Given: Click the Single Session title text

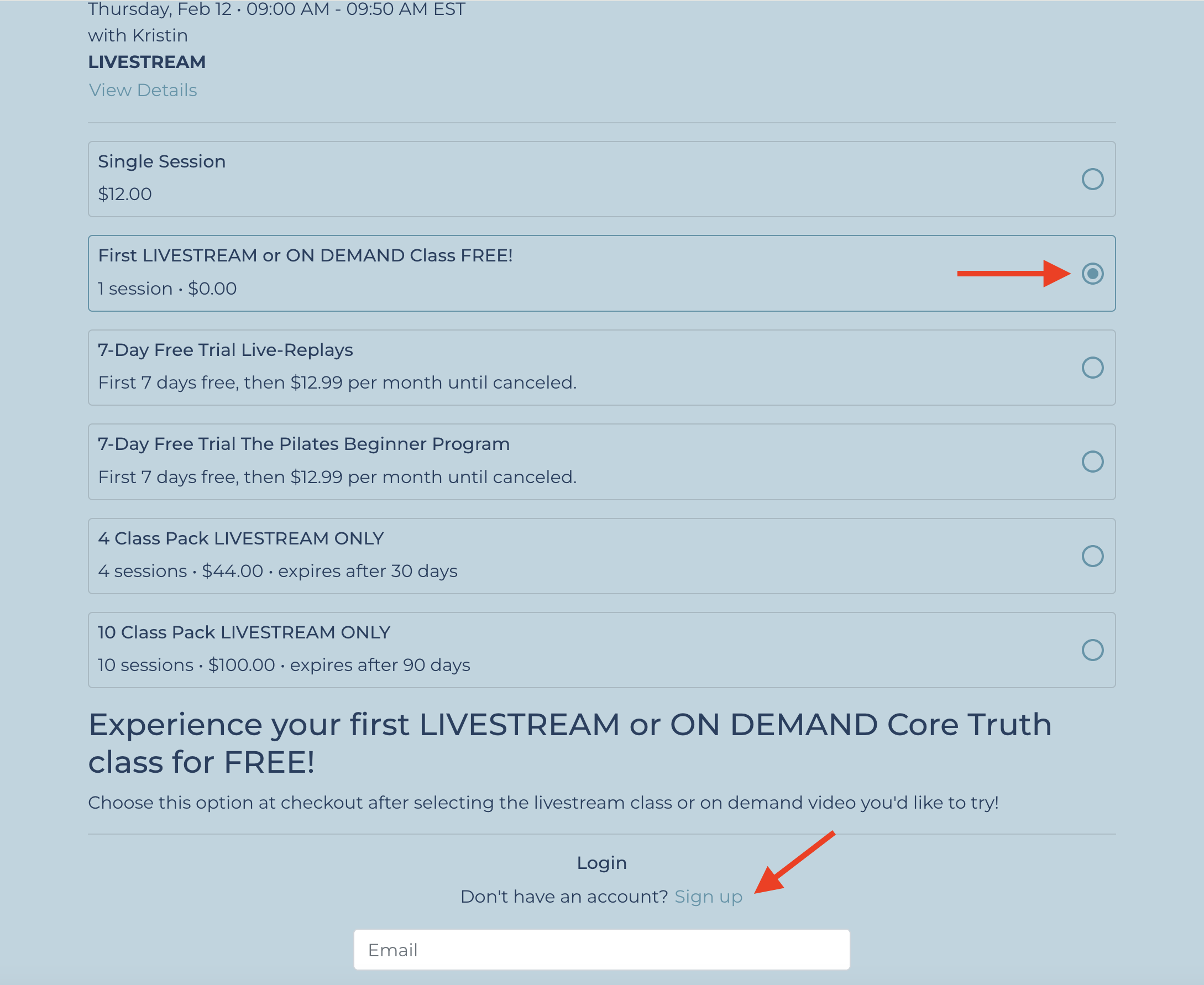Looking at the screenshot, I should (x=162, y=162).
